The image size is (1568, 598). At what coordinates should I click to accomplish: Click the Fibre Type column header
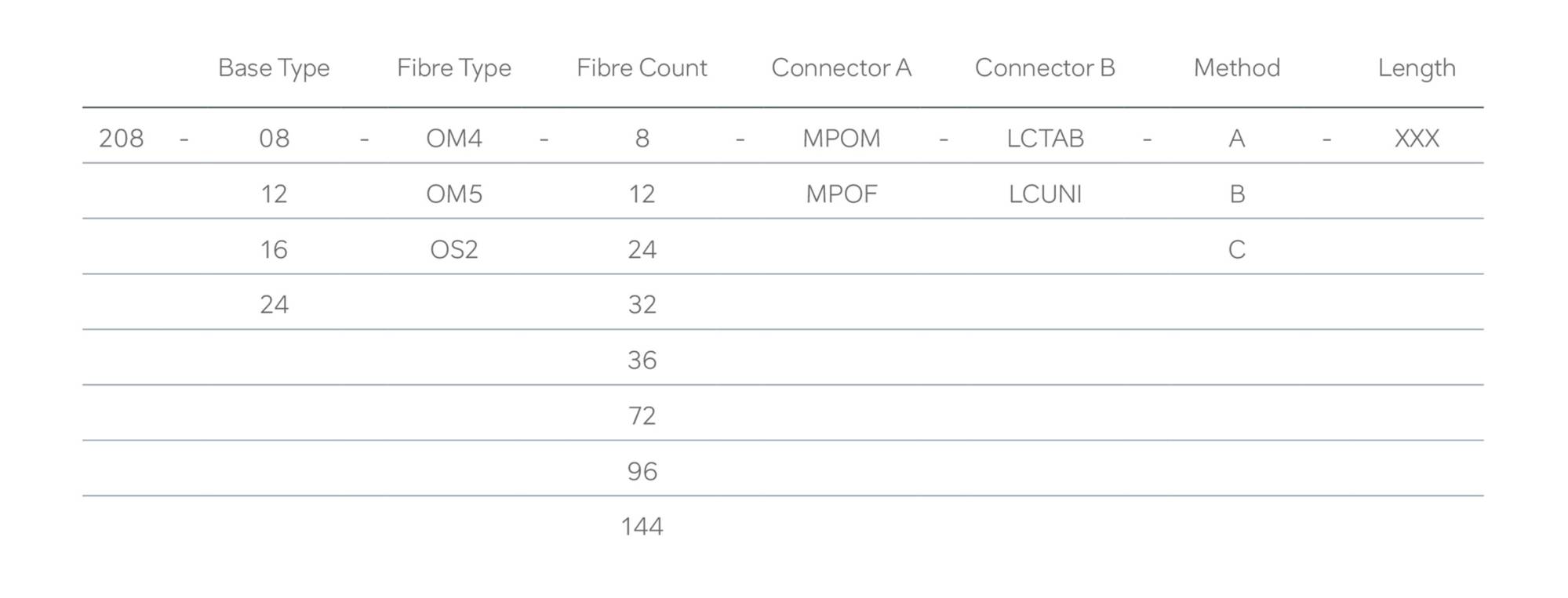(x=454, y=68)
